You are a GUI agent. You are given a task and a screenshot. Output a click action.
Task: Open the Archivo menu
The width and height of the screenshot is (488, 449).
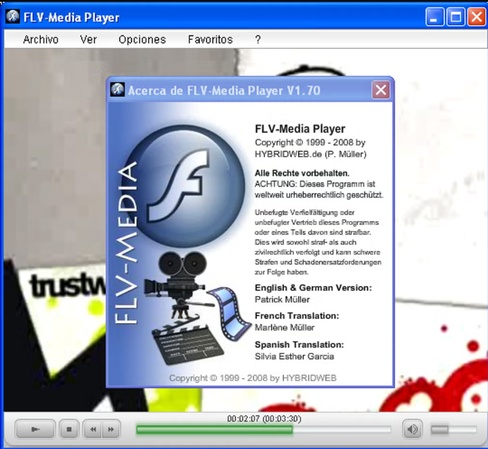(x=41, y=40)
